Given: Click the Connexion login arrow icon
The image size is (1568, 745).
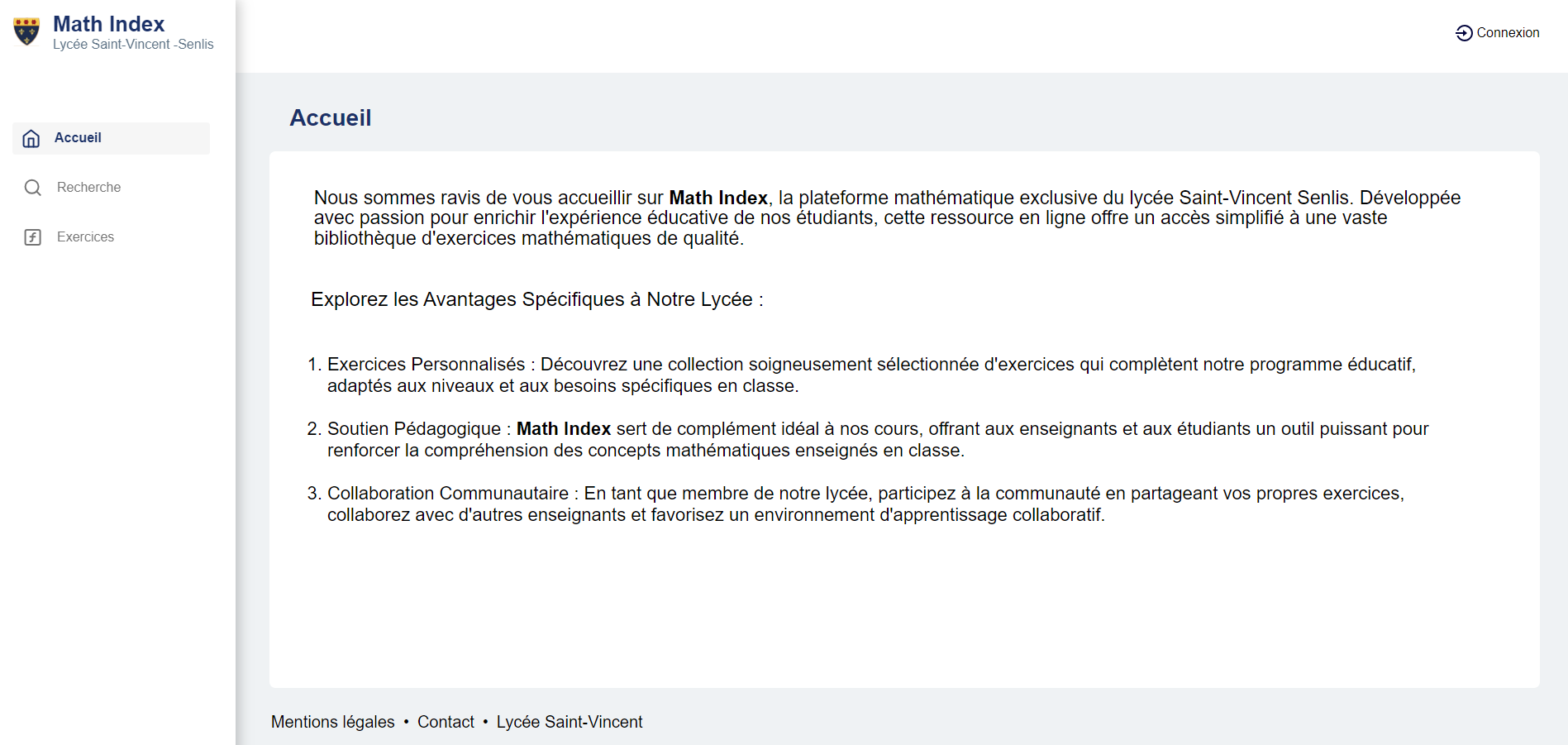Looking at the screenshot, I should pos(1464,33).
